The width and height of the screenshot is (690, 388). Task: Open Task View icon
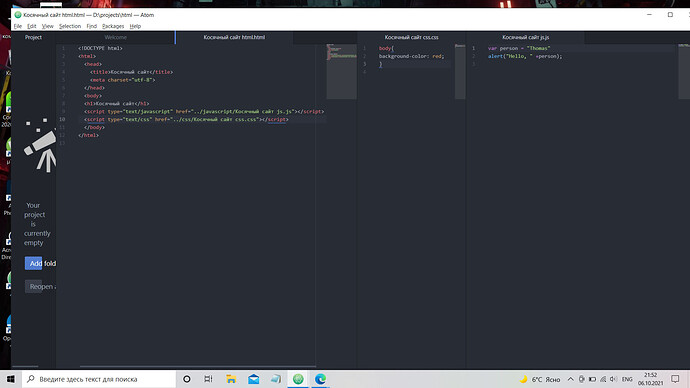[209, 379]
